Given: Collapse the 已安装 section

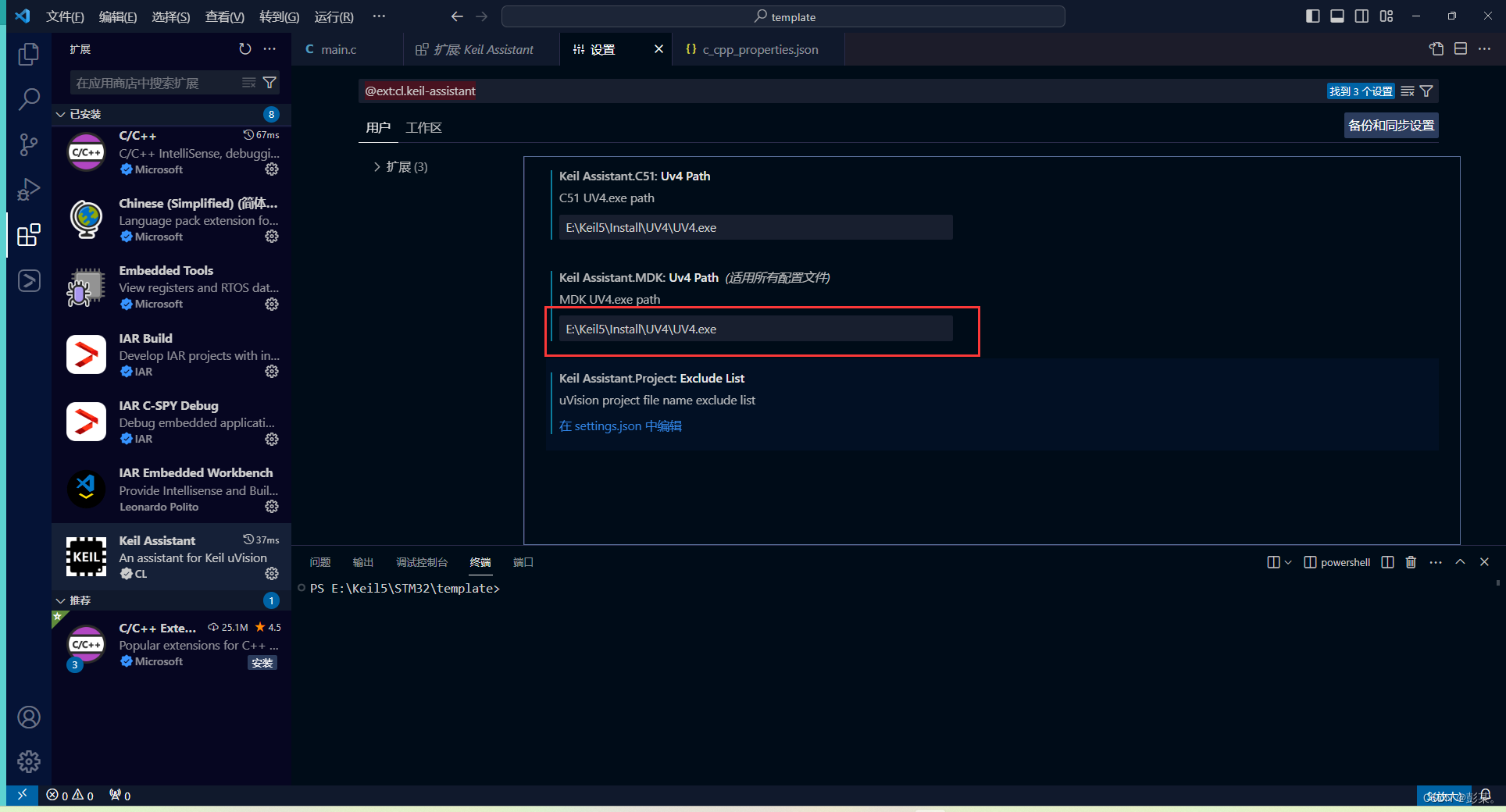Looking at the screenshot, I should [60, 114].
